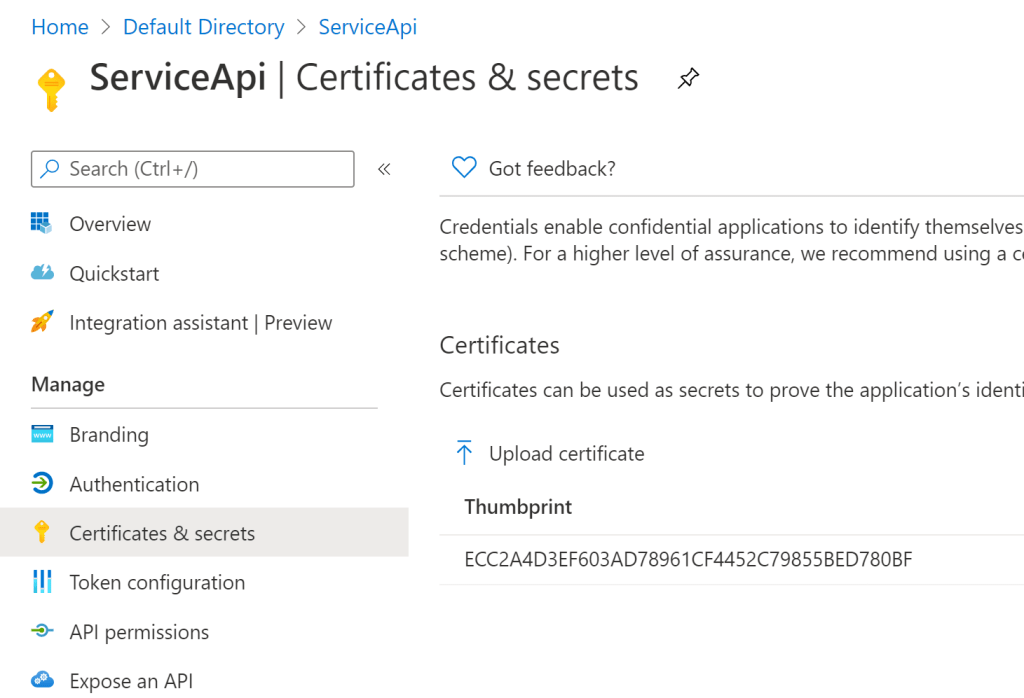Collapse the navigation pane with the double chevron
Viewport: 1024px width, 698px height.
384,169
